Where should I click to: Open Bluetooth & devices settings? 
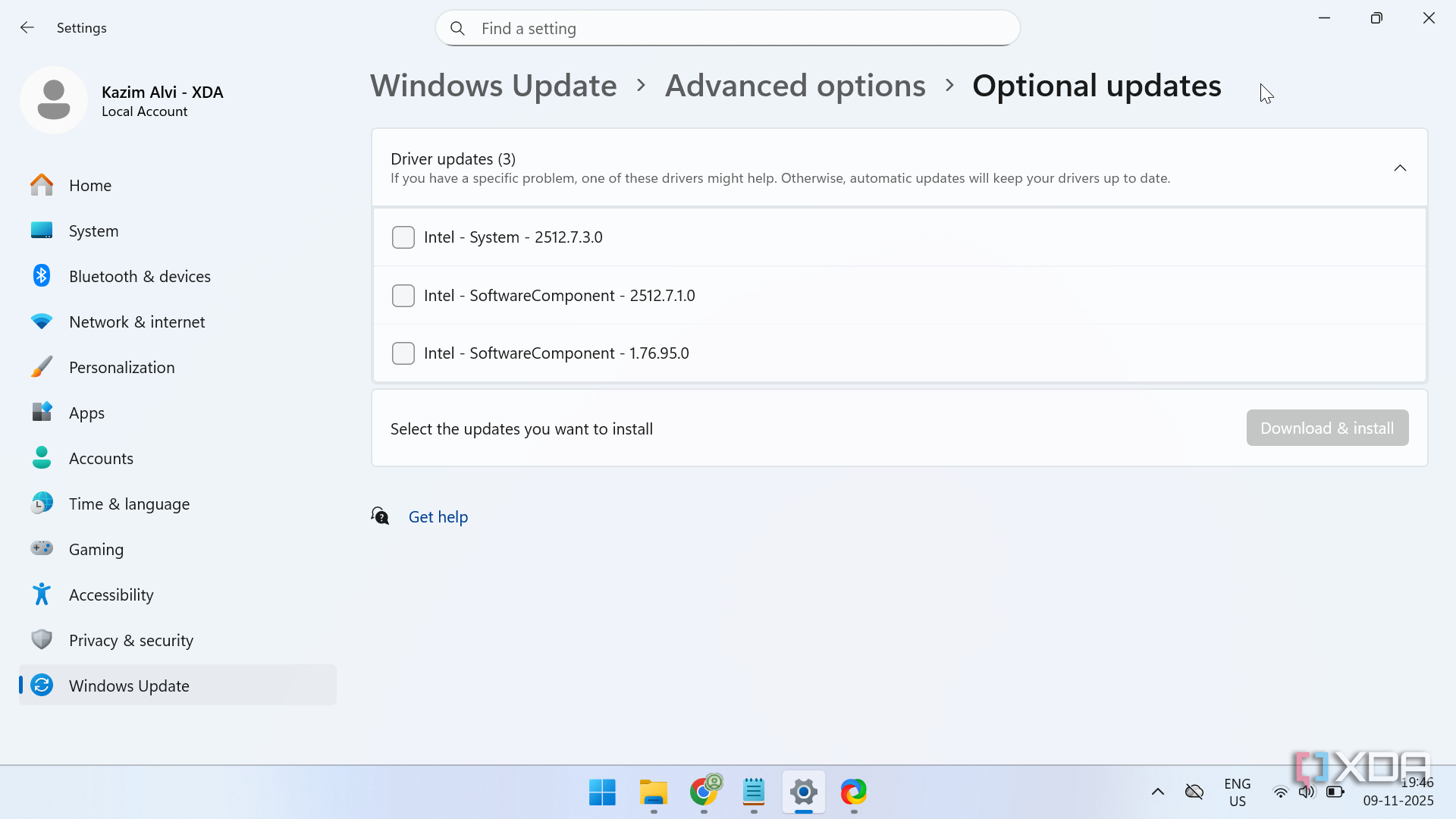pyautogui.click(x=140, y=276)
